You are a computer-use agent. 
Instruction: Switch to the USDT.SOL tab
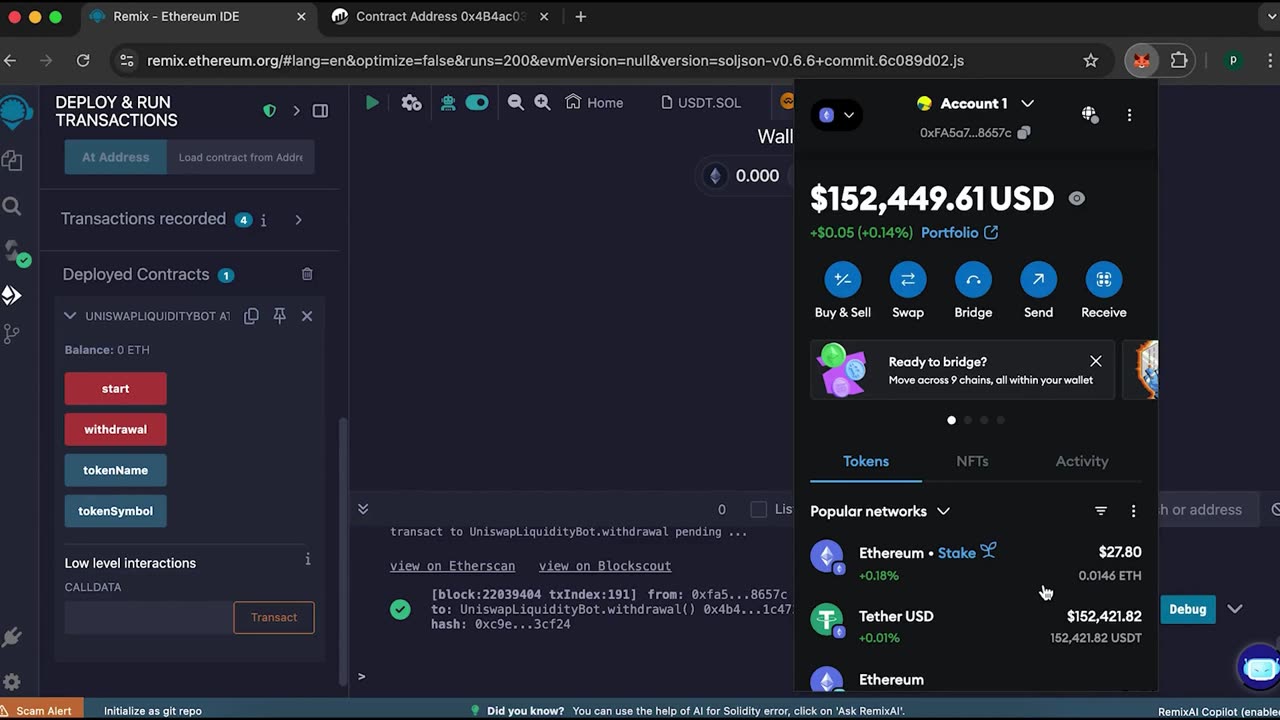(x=700, y=102)
